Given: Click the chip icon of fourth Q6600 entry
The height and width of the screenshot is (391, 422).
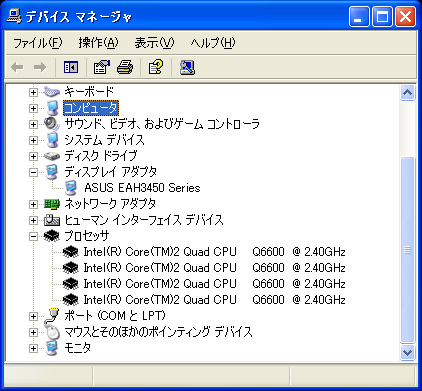Looking at the screenshot, I should (x=71, y=300).
